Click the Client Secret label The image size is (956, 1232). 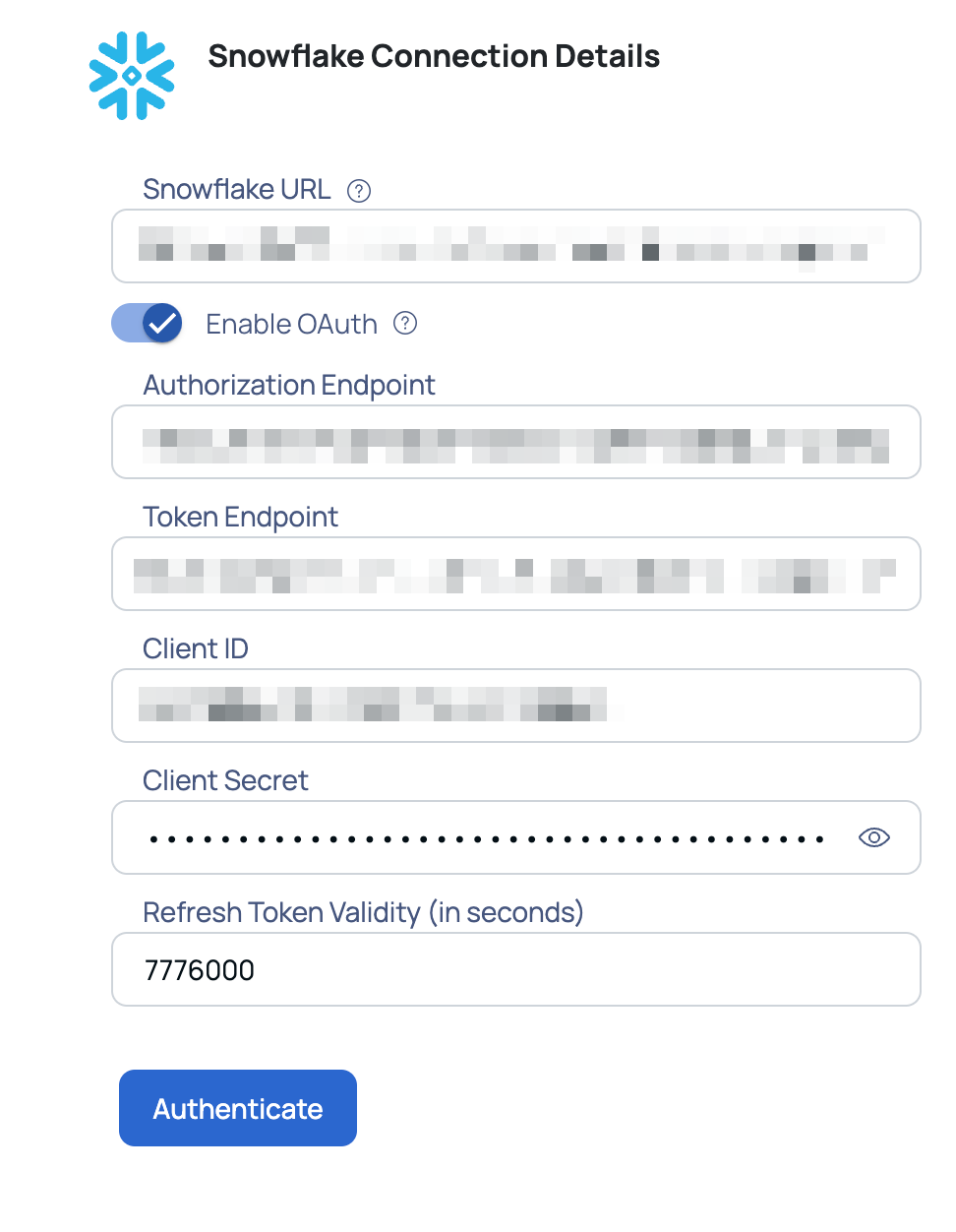click(226, 780)
